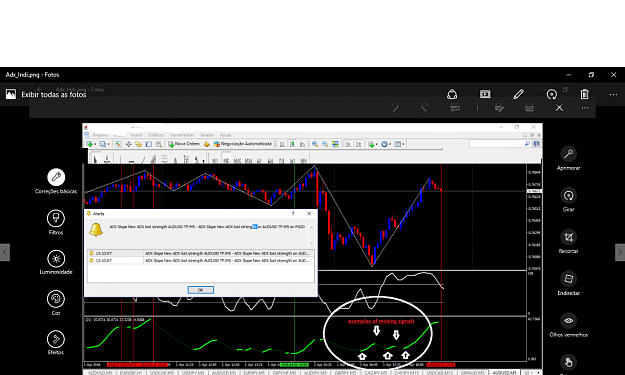Switch to the EURJPY,M5 chart tab
Image resolution: width=625 pixels, height=375 pixels.
tap(254, 373)
